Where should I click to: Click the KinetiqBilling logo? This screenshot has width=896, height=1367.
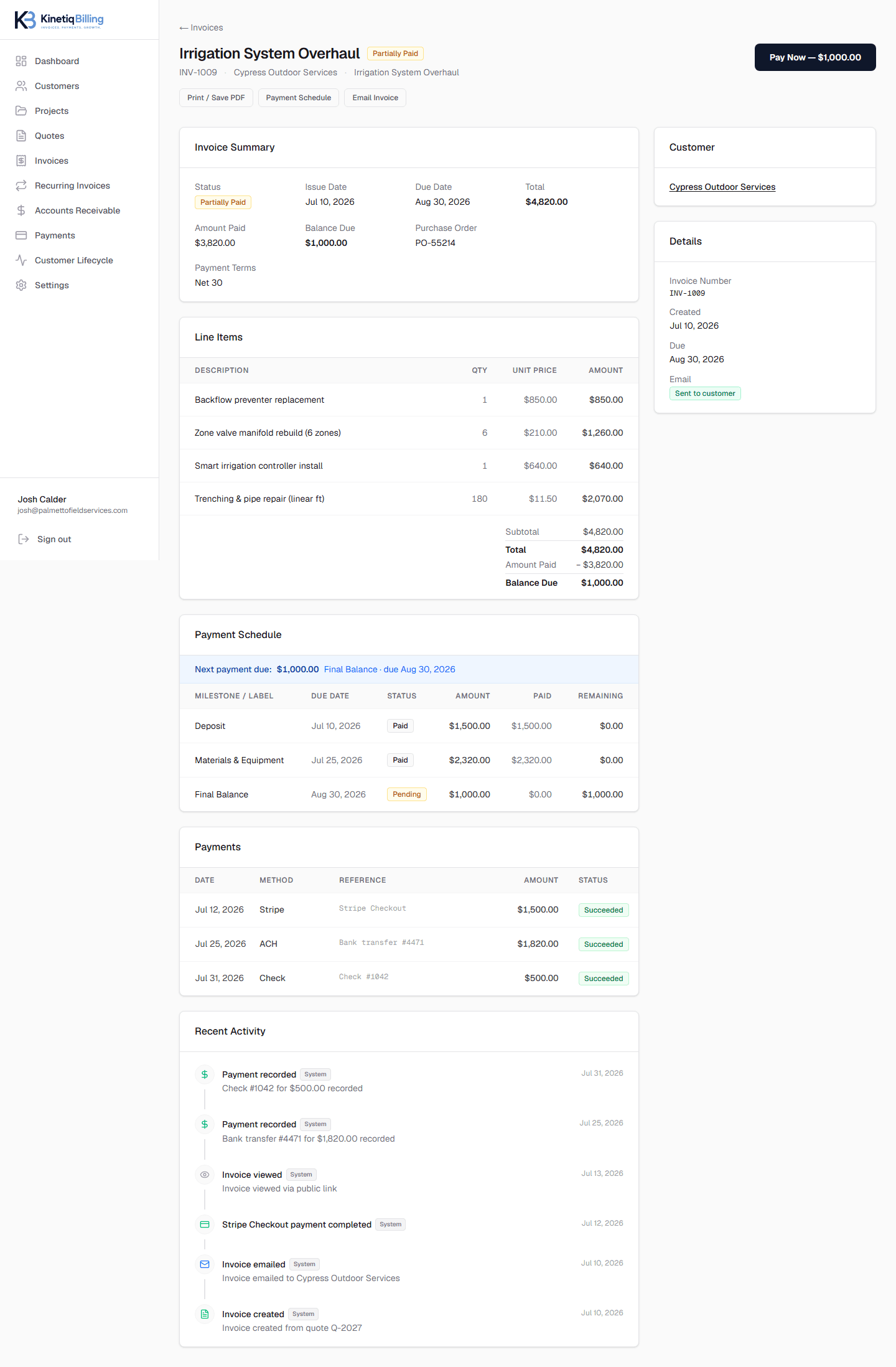coord(59,20)
